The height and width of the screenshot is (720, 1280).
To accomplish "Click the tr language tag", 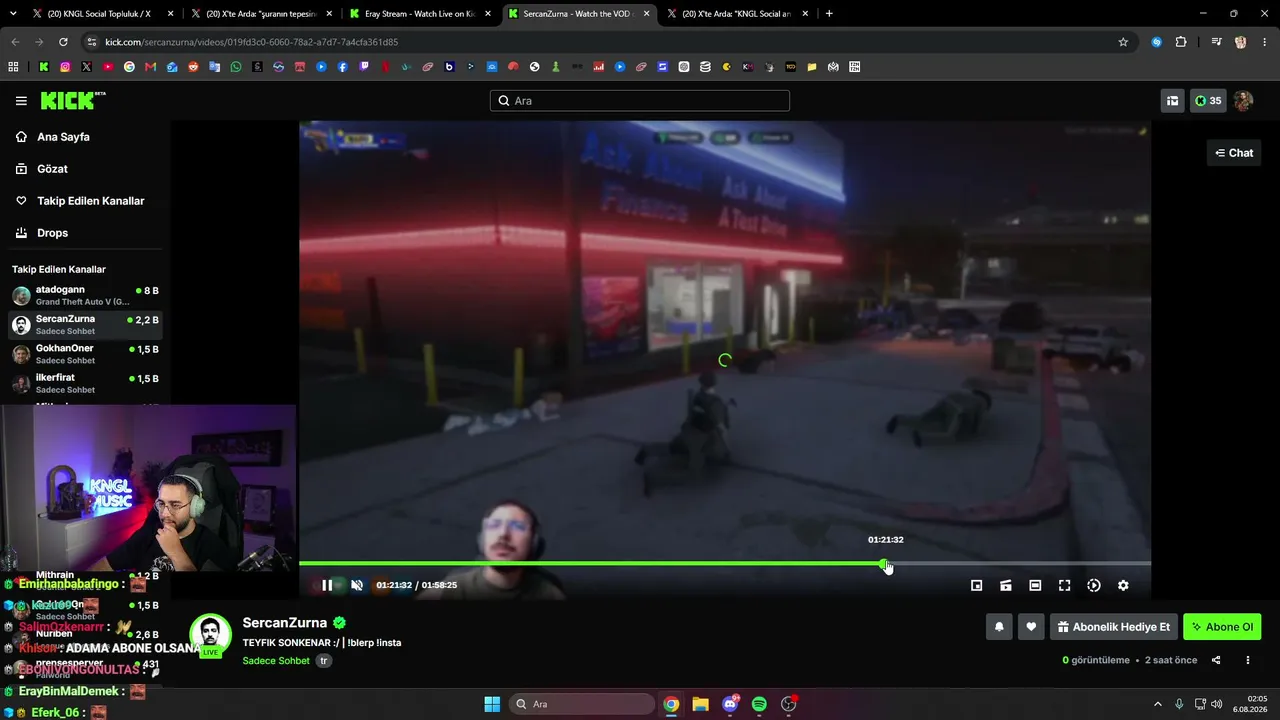I will point(324,661).
